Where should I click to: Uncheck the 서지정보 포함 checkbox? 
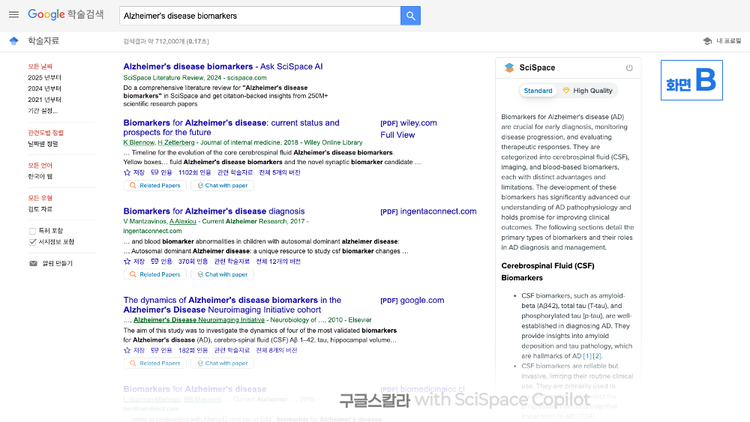33,242
